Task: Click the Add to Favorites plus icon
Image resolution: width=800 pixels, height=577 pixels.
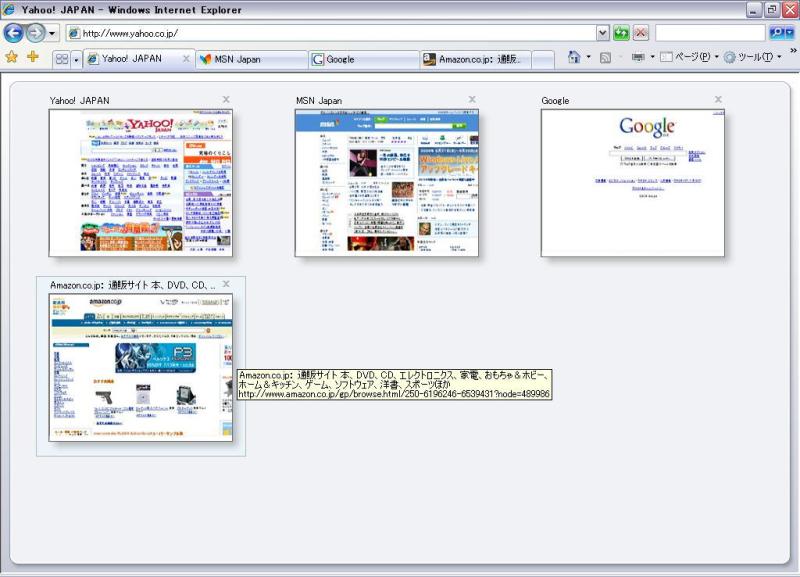Action: (x=33, y=58)
